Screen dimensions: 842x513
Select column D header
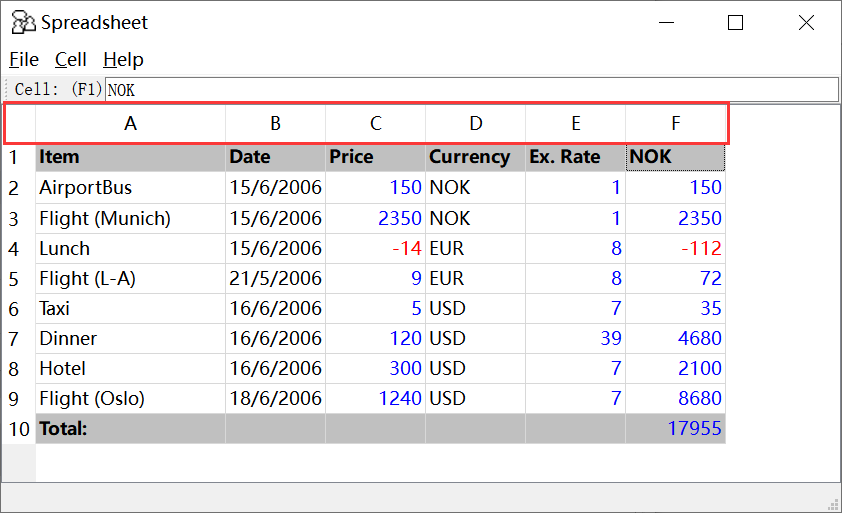[x=475, y=124]
